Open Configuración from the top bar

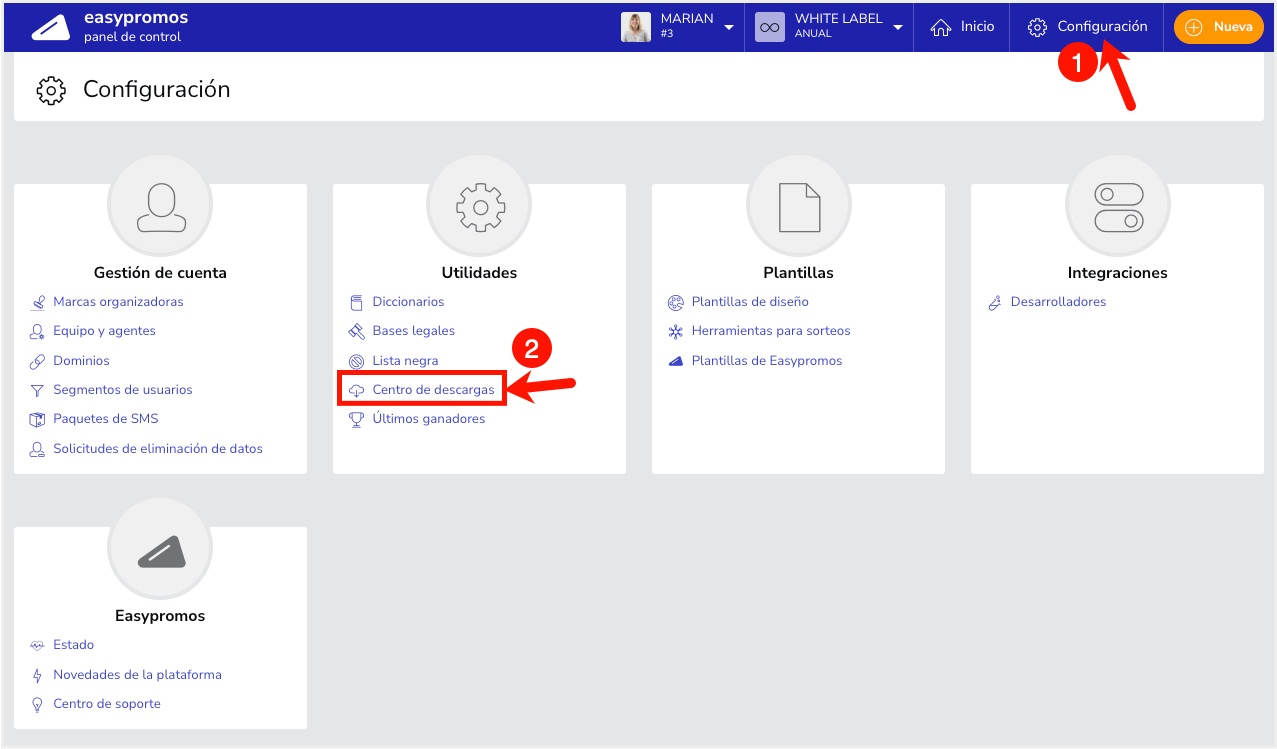[x=1087, y=27]
